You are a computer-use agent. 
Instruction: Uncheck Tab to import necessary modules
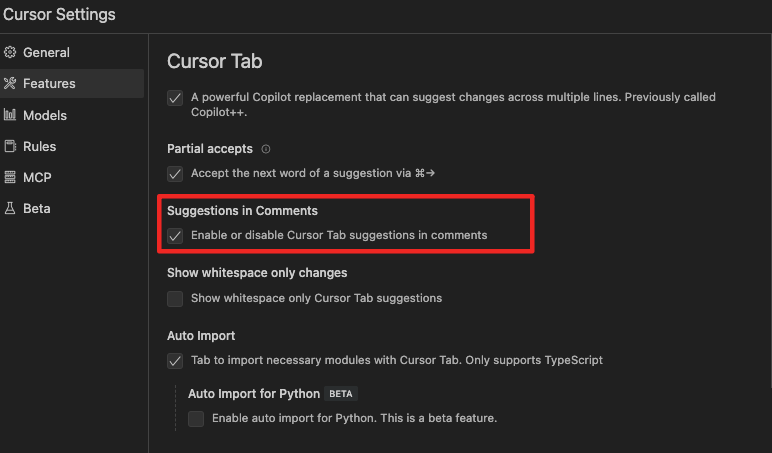[x=175, y=360]
